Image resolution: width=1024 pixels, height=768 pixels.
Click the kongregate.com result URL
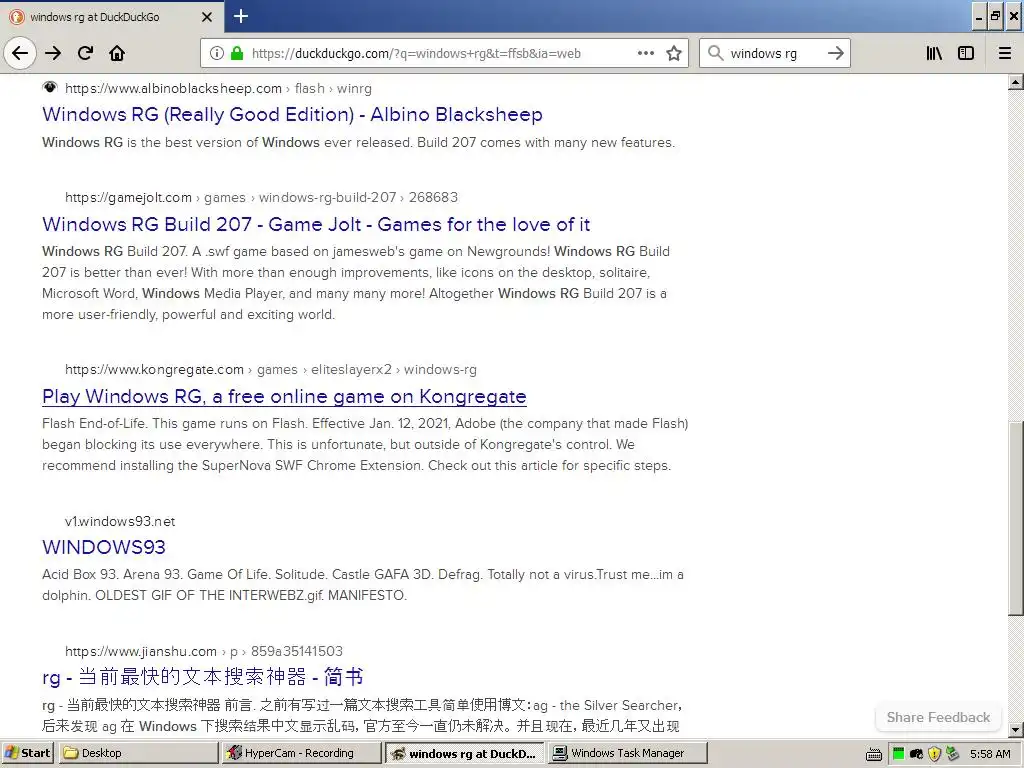pos(270,370)
